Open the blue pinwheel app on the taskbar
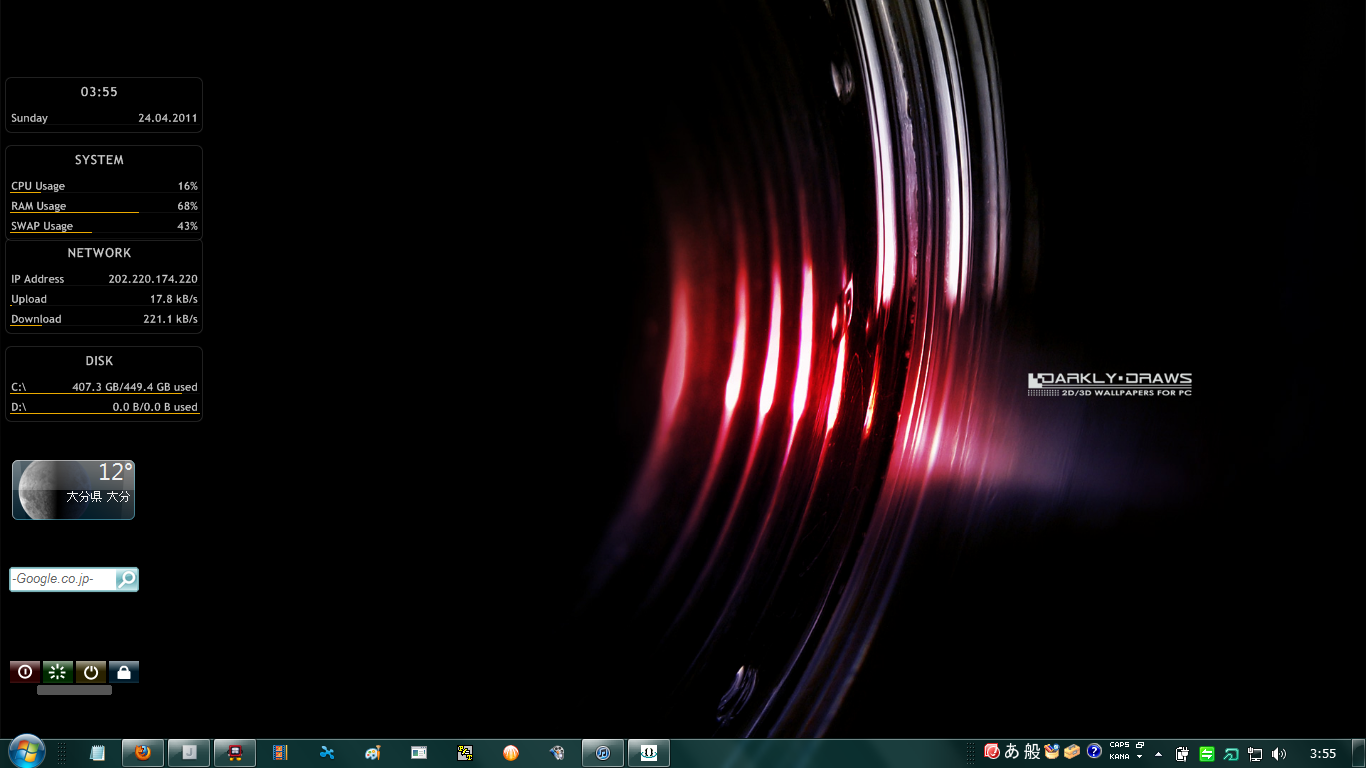This screenshot has height=768, width=1366. (327, 753)
